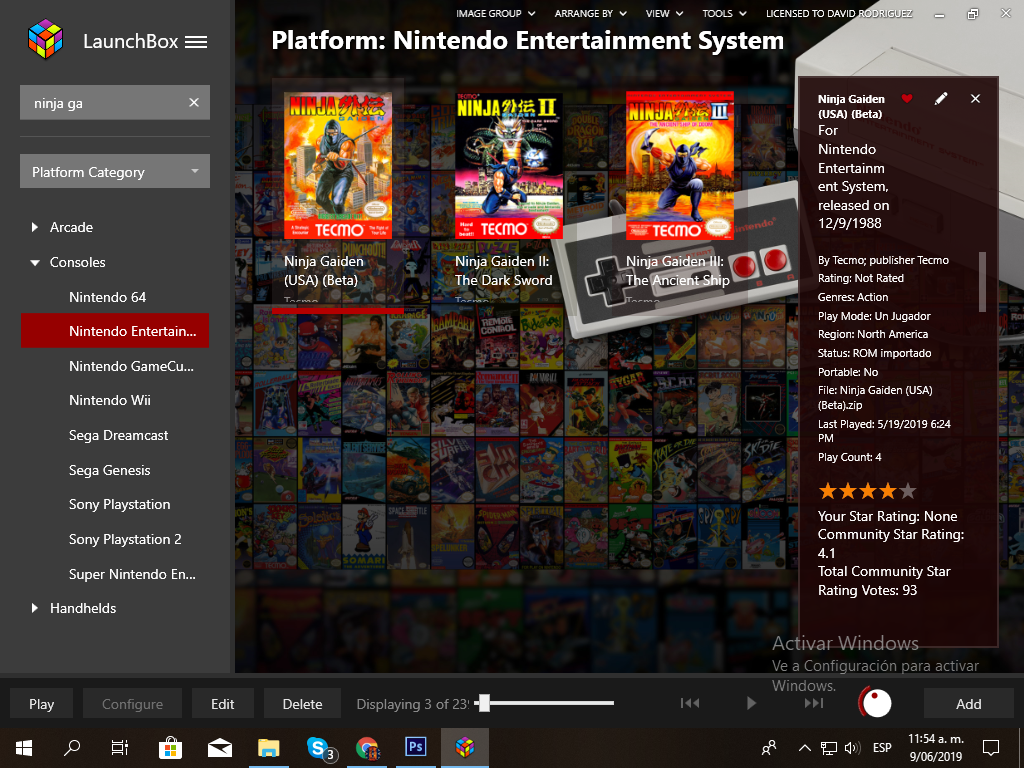Open the Windows notification center
Screen dimensions: 1024x768
tap(991, 748)
